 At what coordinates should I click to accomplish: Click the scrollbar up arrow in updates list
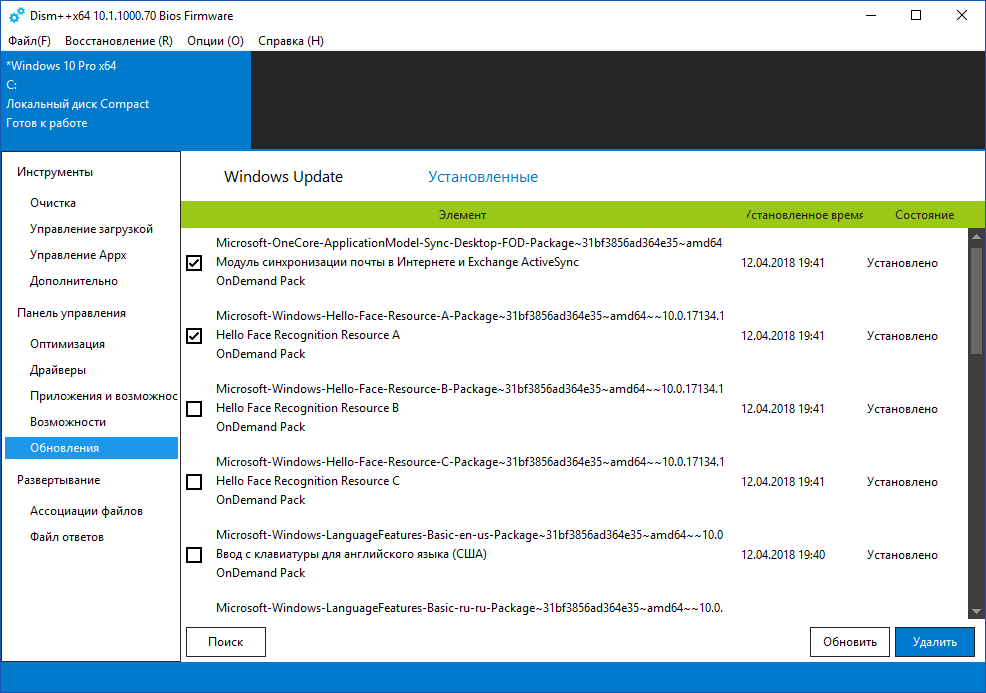(976, 237)
